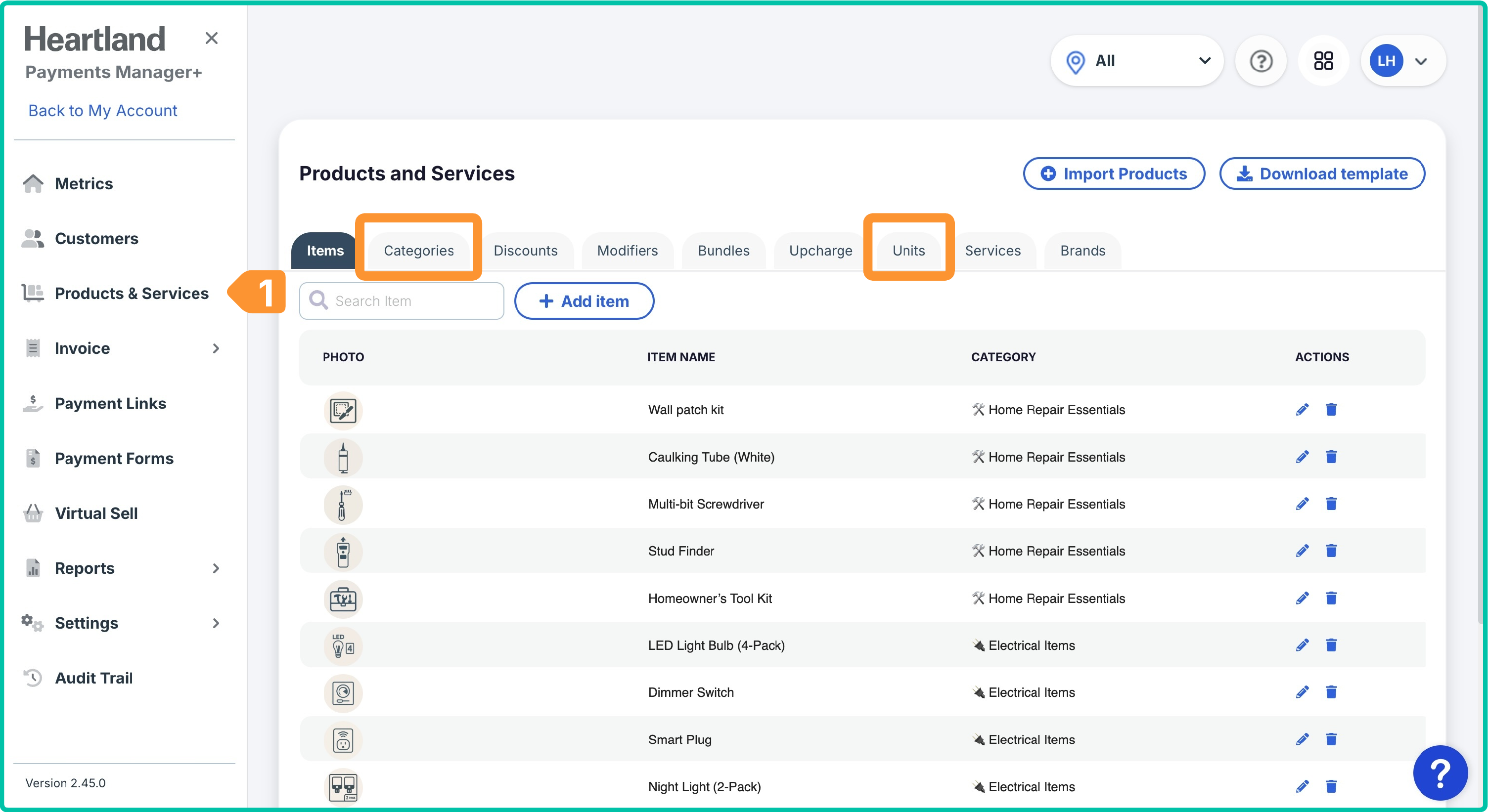
Task: Expand the Settings menu chevron
Action: [216, 623]
